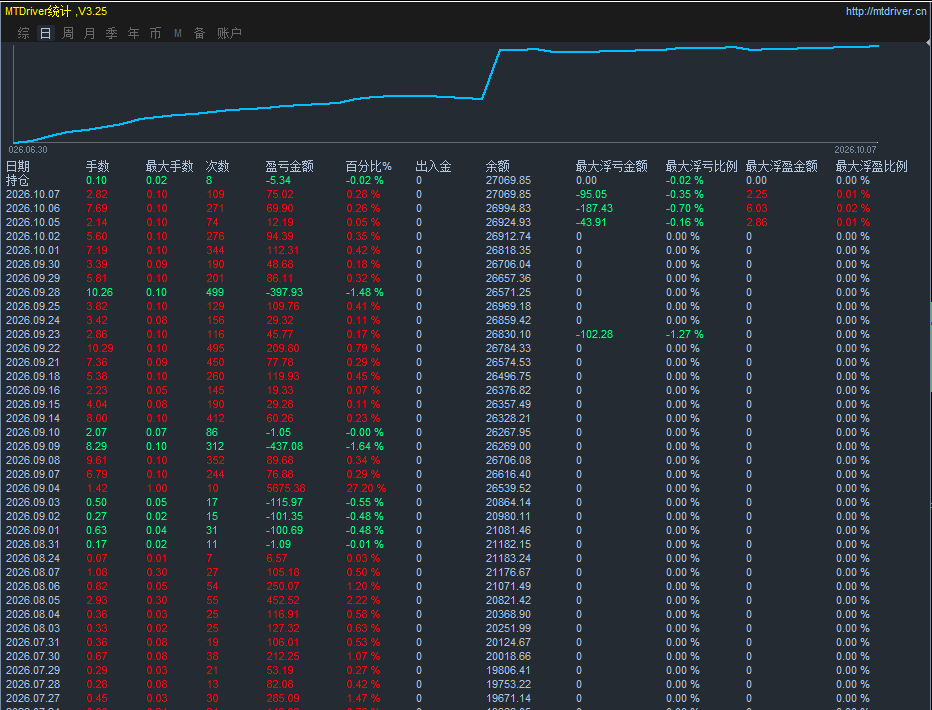Click the 余额 column header
The height and width of the screenshot is (710, 932).
[498, 166]
